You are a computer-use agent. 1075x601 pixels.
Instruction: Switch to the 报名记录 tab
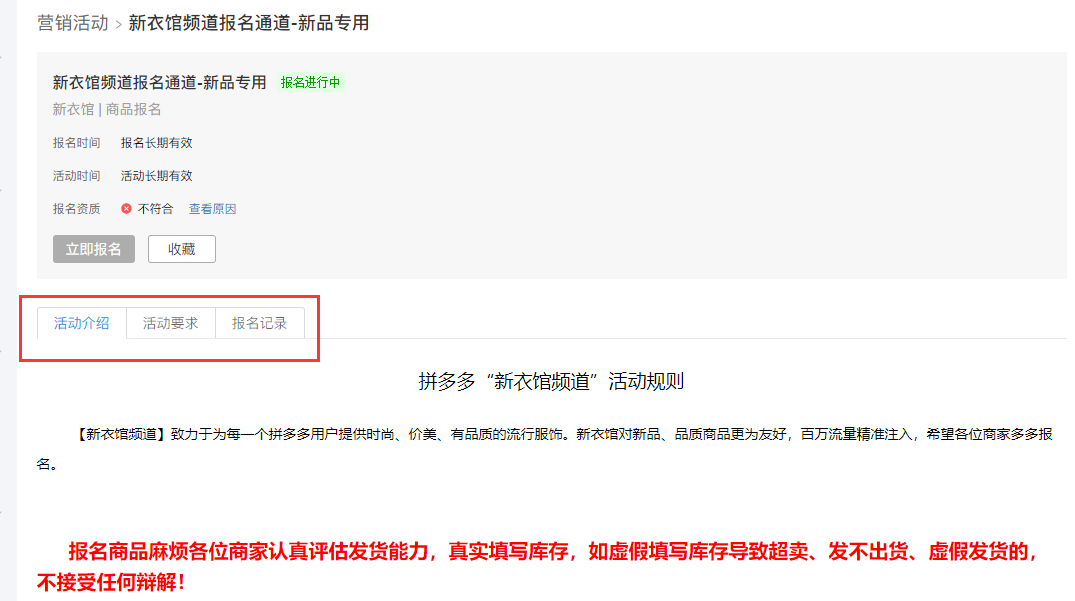259,323
